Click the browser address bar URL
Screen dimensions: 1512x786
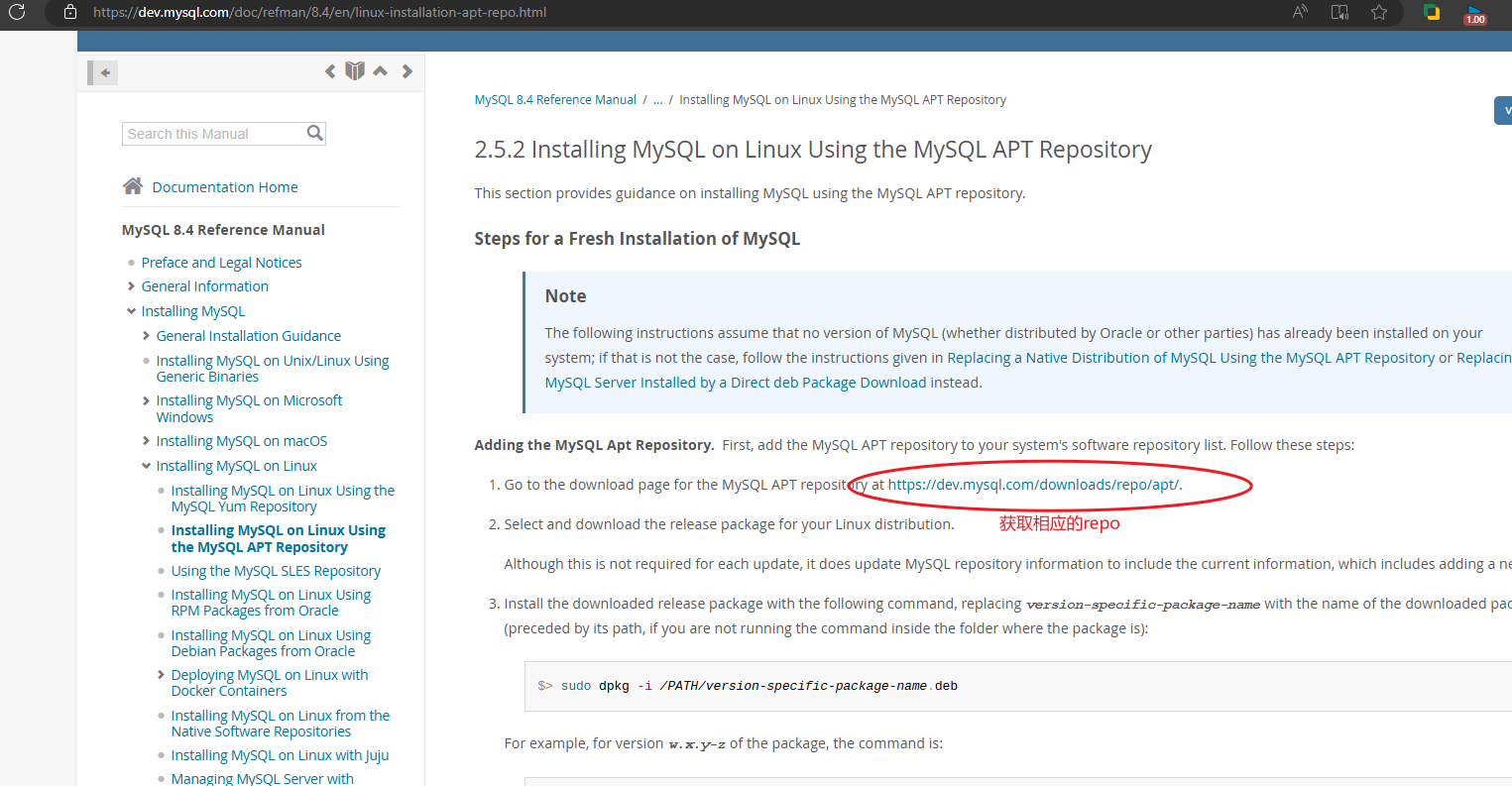click(x=319, y=12)
